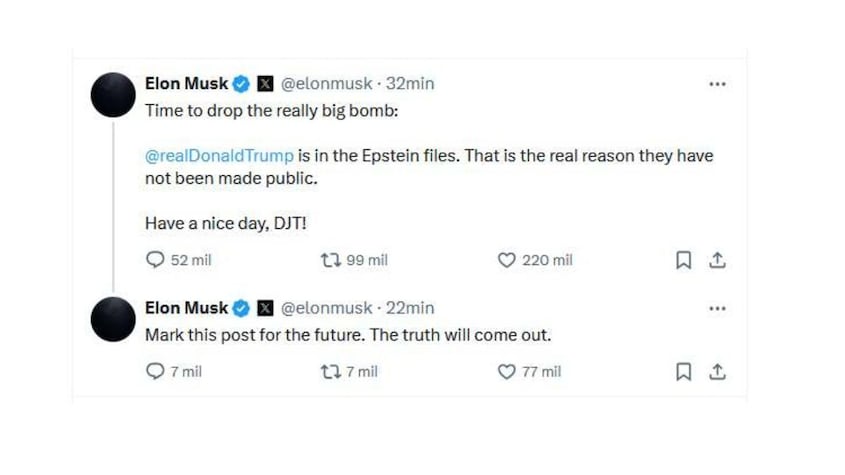Bookmark the 'truth will come out' post
The height and width of the screenshot is (475, 845).
[684, 371]
